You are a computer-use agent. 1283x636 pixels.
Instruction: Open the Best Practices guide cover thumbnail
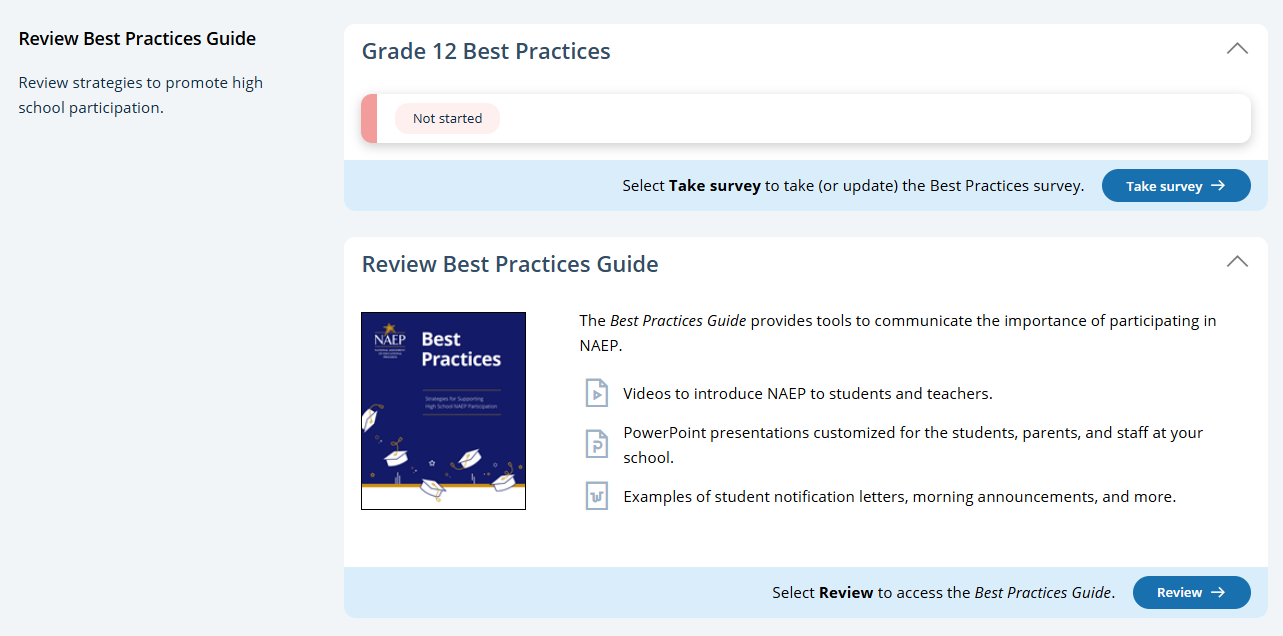point(443,411)
